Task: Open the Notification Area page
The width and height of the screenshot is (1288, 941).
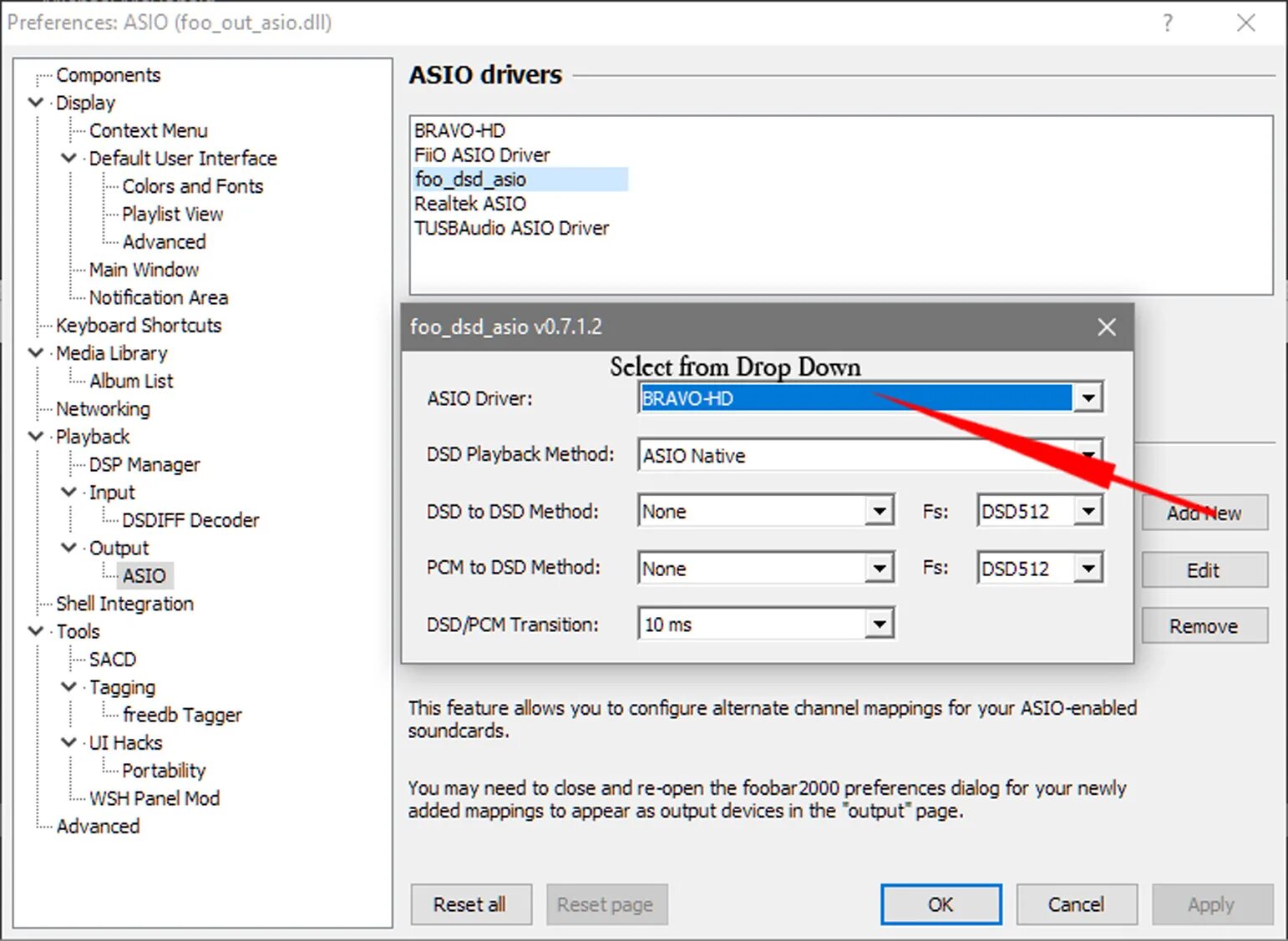Action: tap(158, 297)
